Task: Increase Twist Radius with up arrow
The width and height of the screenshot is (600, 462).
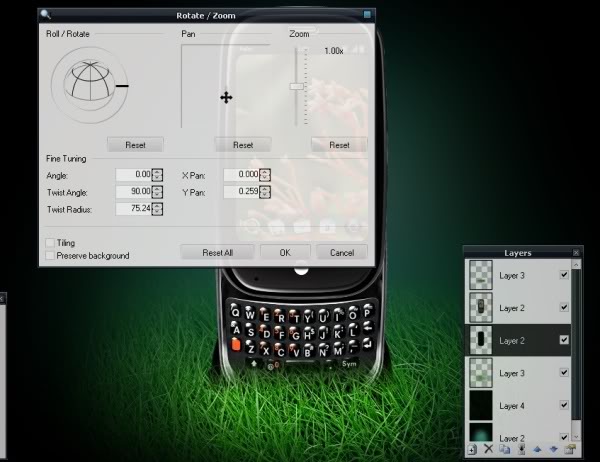Action: pyautogui.click(x=157, y=206)
